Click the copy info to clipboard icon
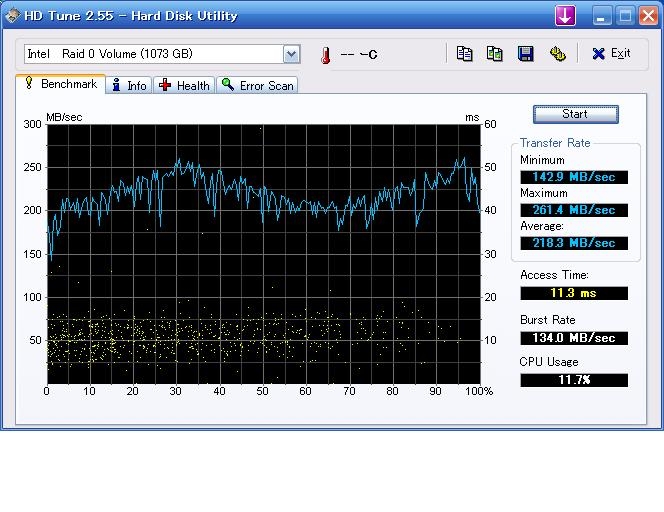The image size is (664, 512). 464,54
